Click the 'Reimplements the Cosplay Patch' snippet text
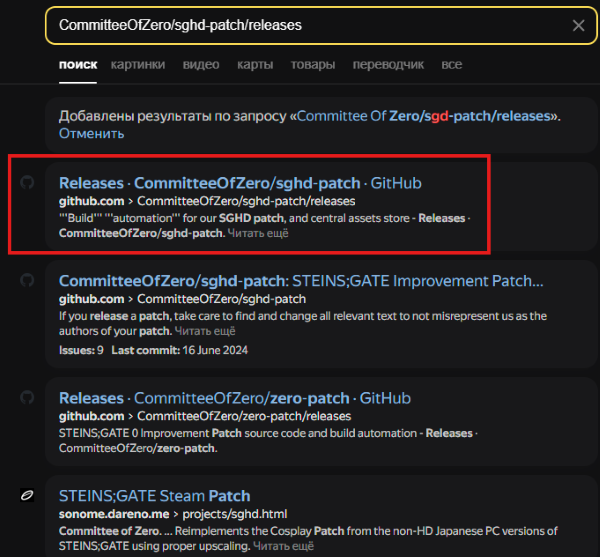The width and height of the screenshot is (600, 557). (308, 539)
